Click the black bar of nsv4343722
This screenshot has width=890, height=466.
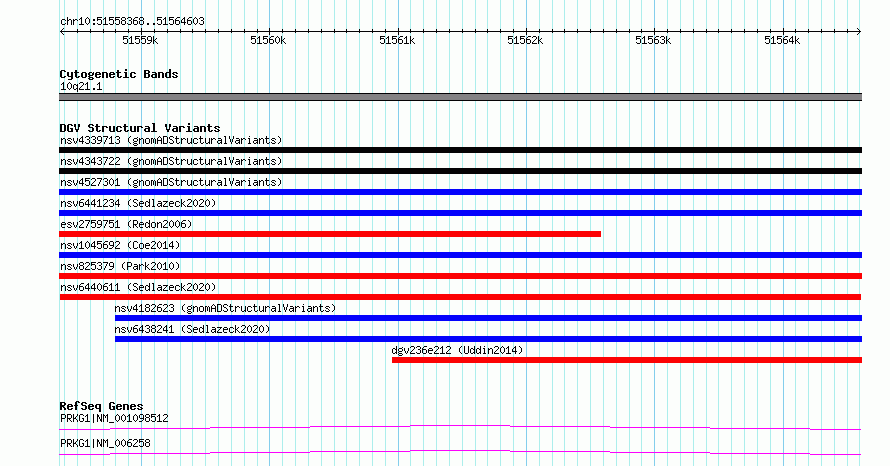[460, 171]
